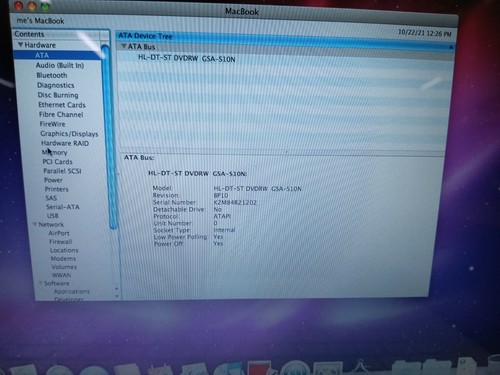The width and height of the screenshot is (500, 375).
Task: Click the sidebar scroll down arrow
Action: tap(117, 296)
